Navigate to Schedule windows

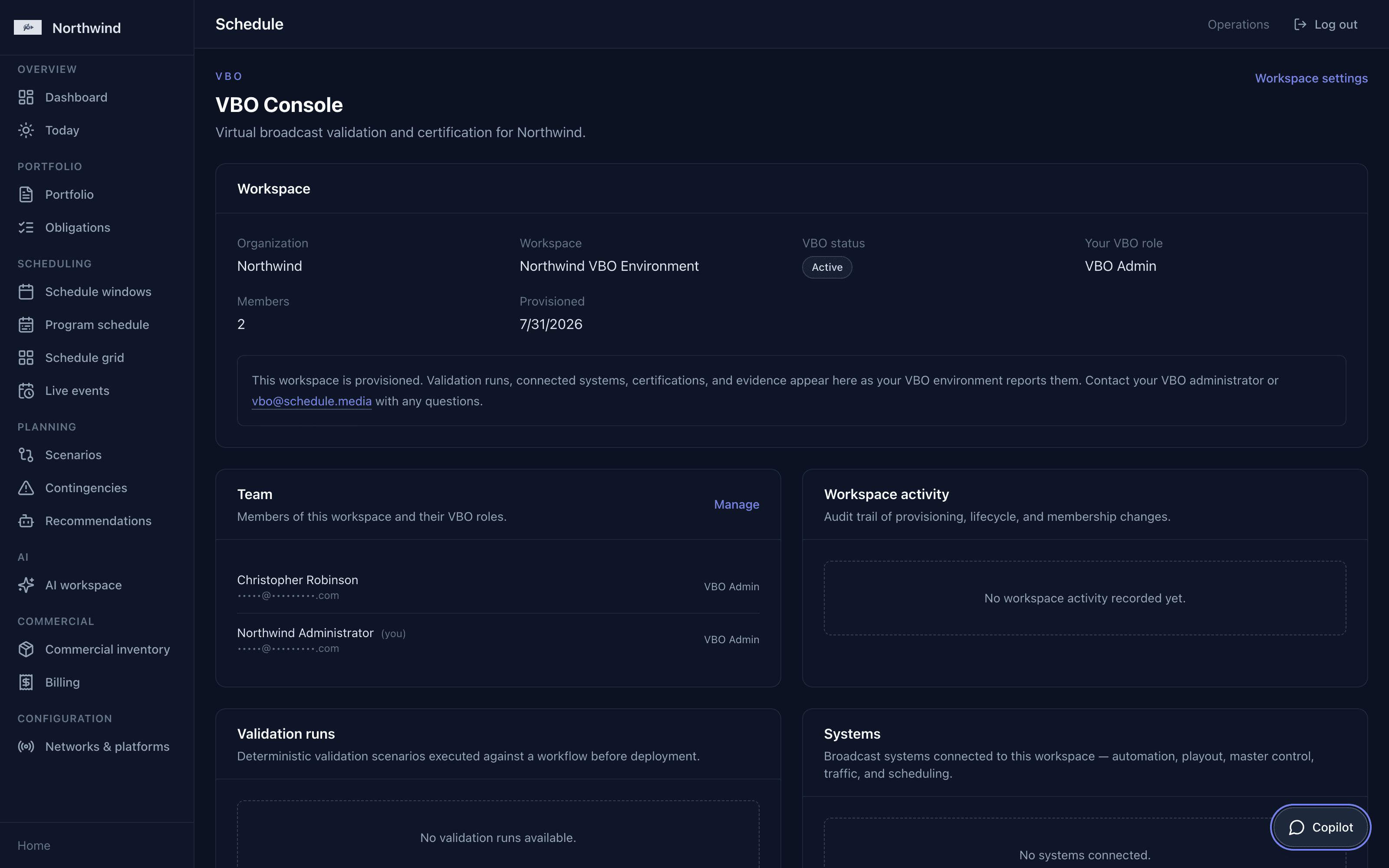[x=96, y=292]
